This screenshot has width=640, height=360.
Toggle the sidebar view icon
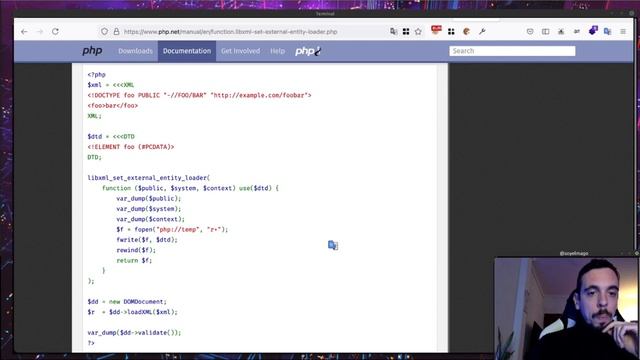[545, 31]
